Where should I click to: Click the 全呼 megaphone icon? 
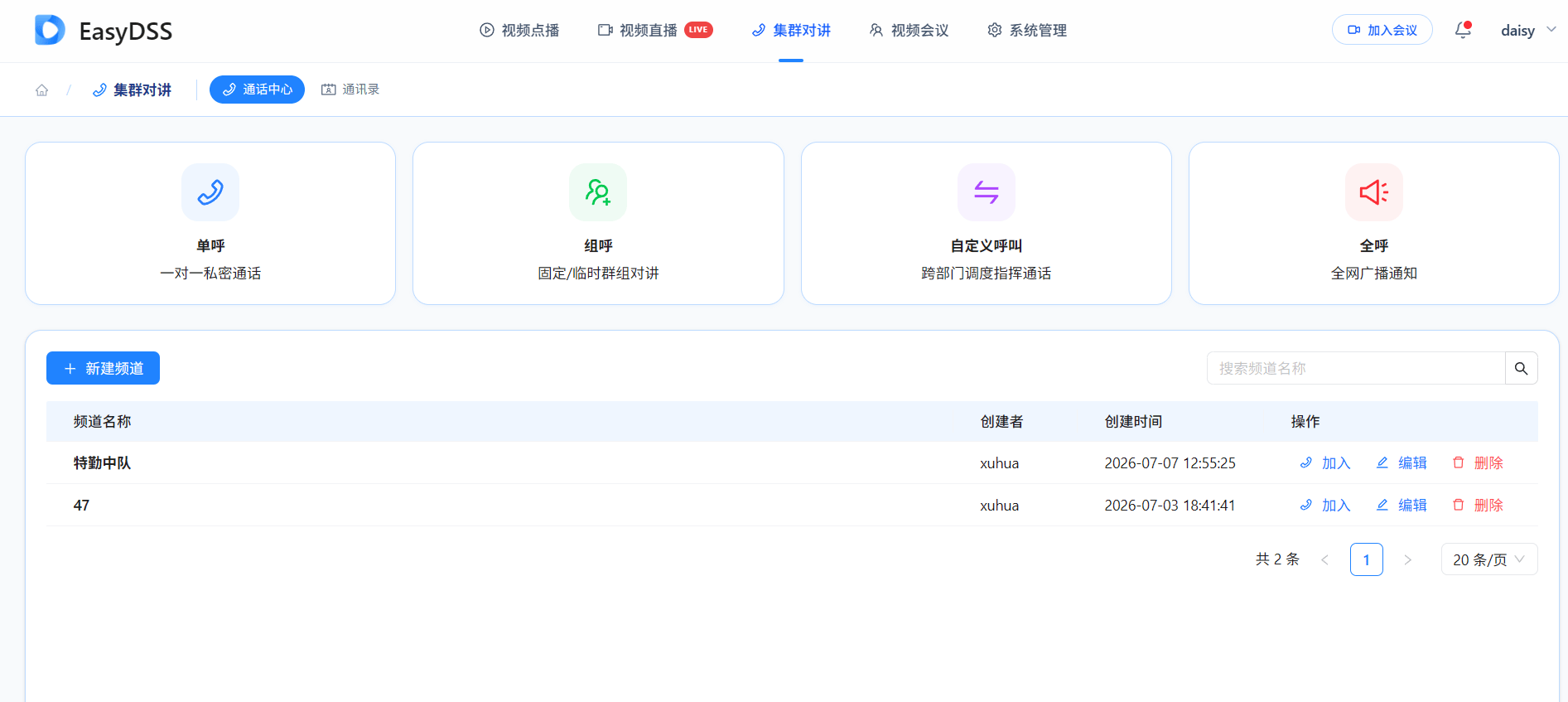click(1374, 192)
